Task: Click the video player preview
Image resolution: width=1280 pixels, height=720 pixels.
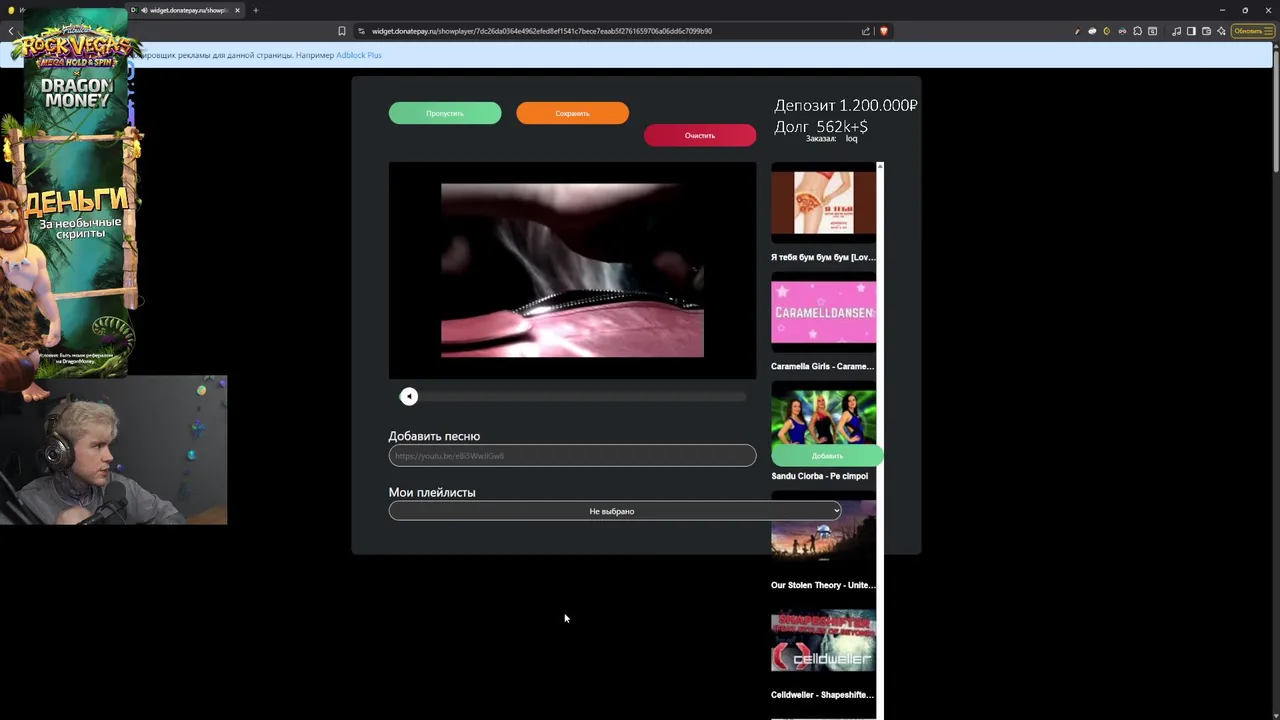Action: click(x=572, y=270)
